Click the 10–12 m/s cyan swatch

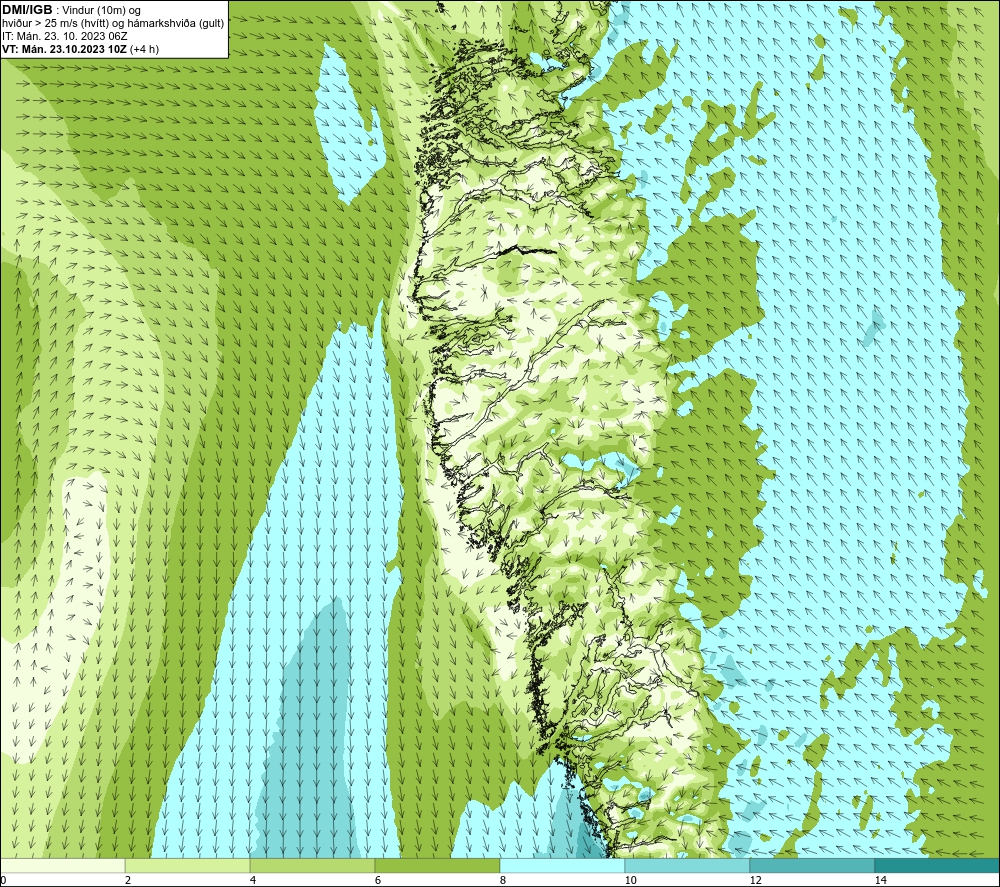[688, 865]
